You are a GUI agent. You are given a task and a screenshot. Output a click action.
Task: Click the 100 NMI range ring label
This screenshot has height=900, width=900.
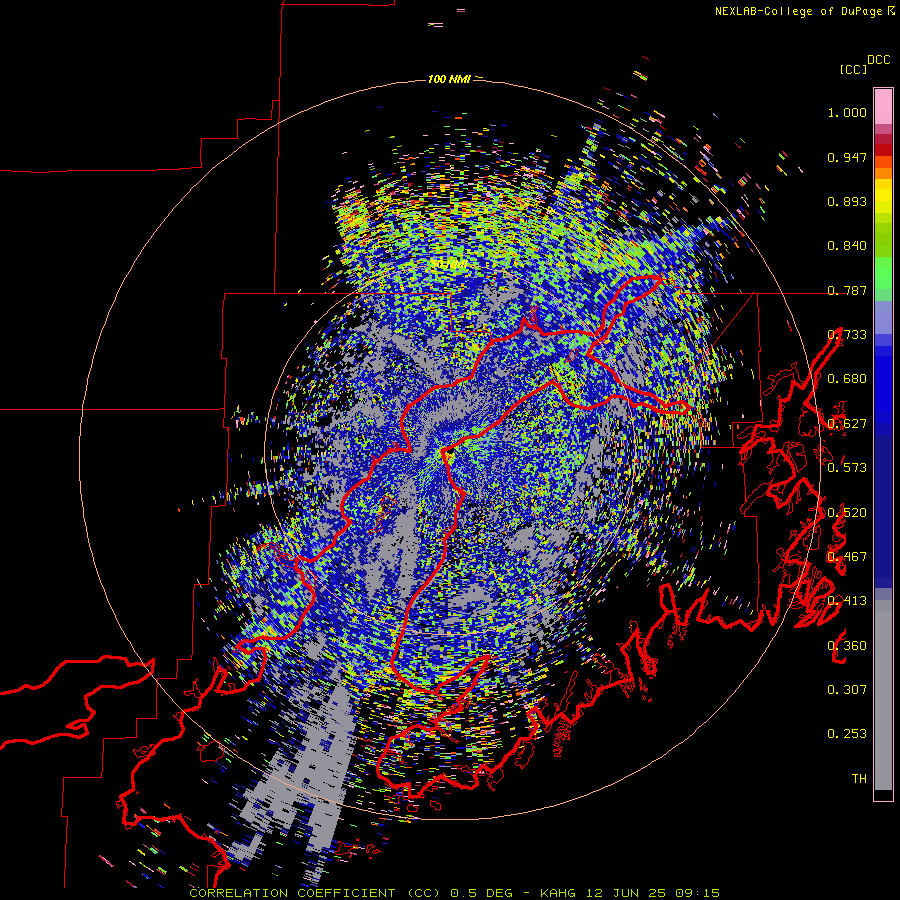click(x=449, y=79)
